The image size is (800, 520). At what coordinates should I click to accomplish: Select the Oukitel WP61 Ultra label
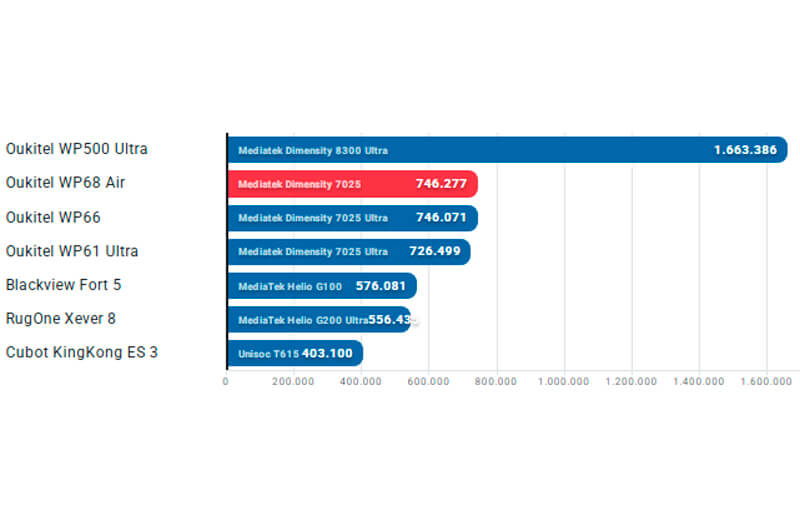click(72, 251)
